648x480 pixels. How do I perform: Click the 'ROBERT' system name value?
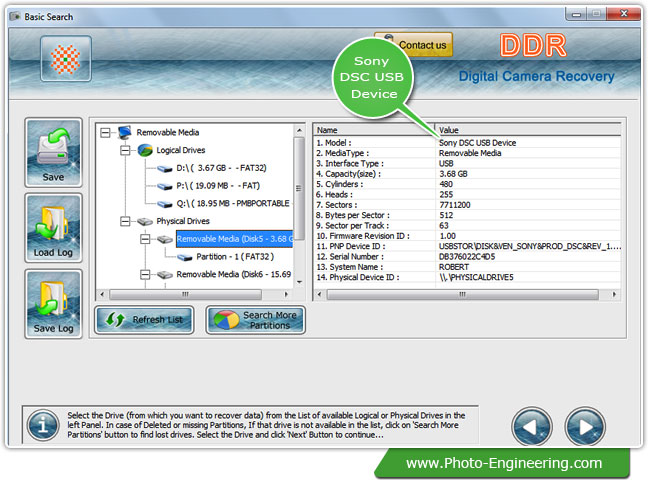tap(454, 267)
